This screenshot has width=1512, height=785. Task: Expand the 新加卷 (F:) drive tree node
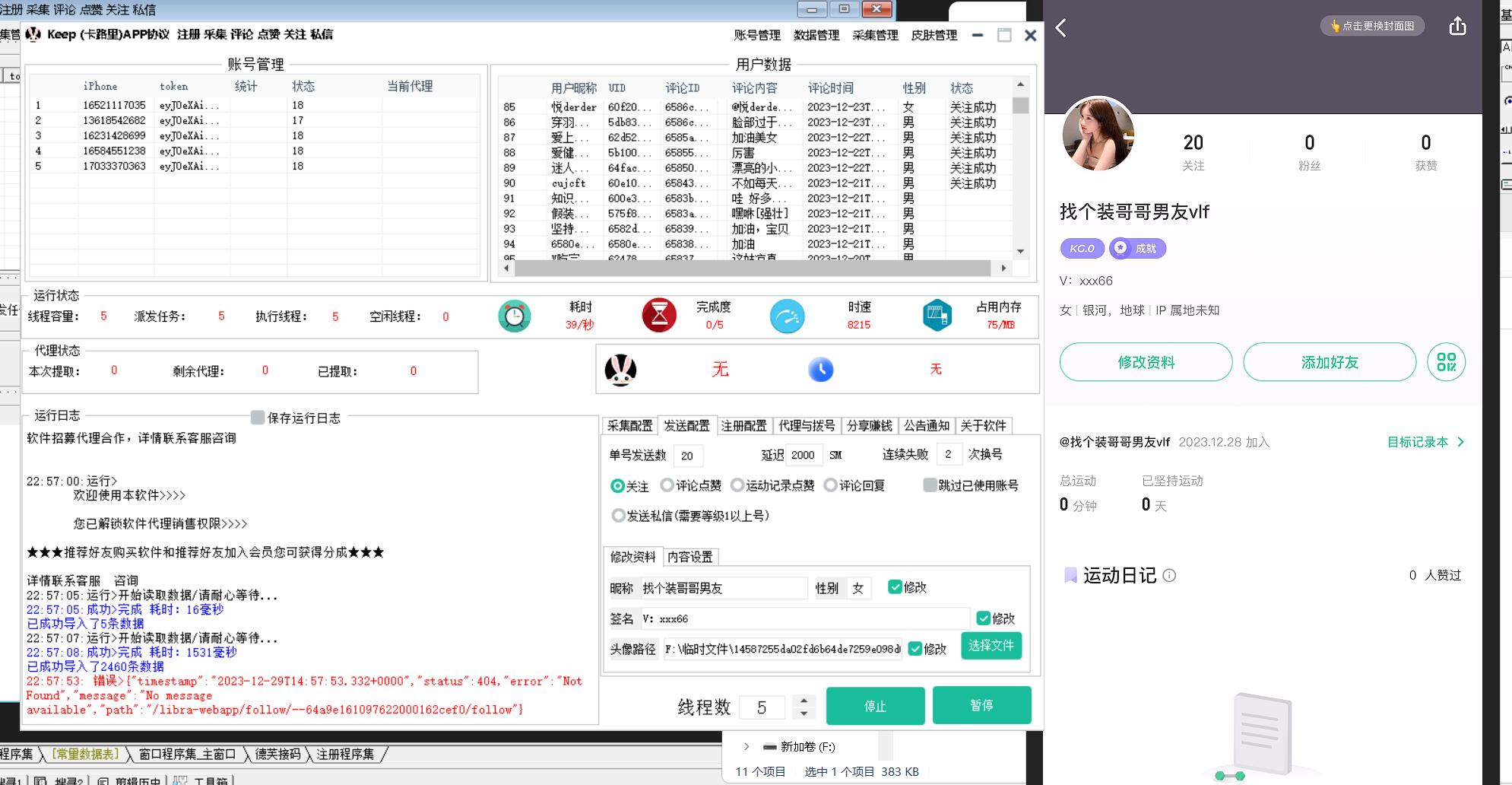pyautogui.click(x=746, y=747)
